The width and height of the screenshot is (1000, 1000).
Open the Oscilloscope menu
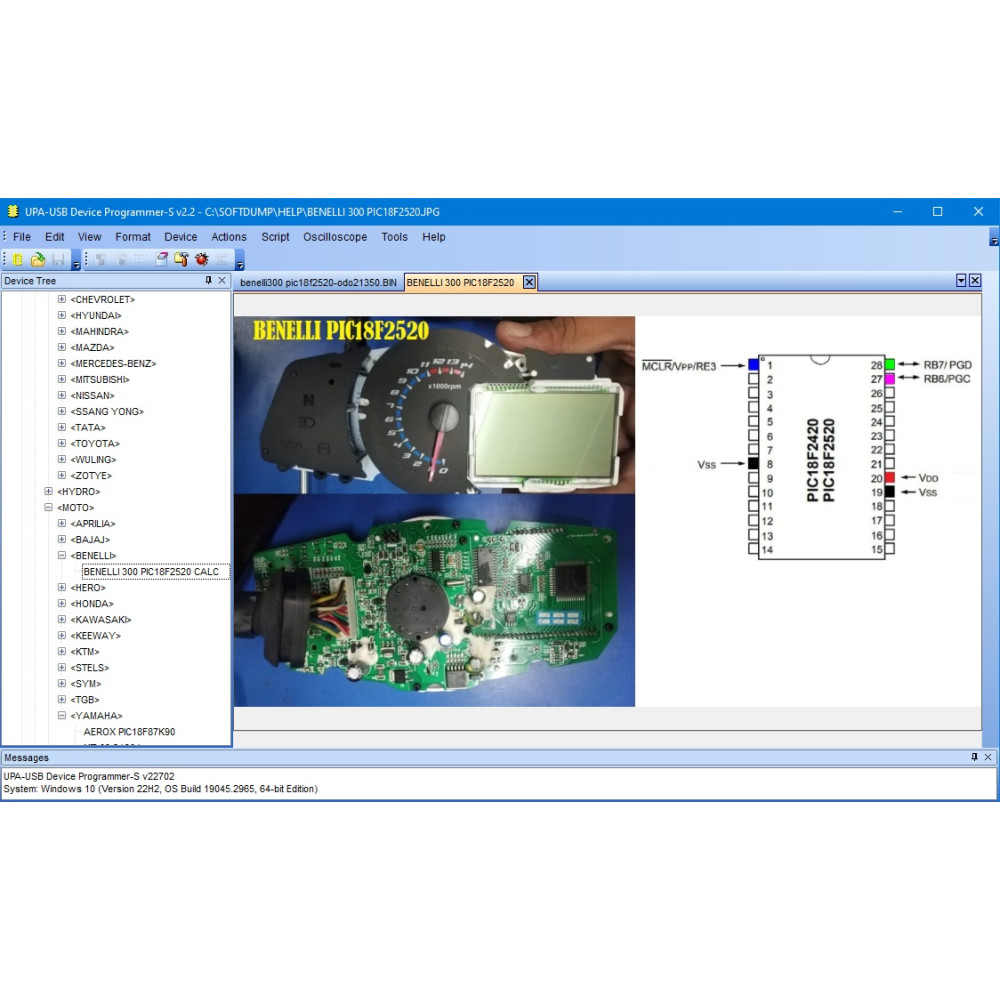pyautogui.click(x=335, y=237)
